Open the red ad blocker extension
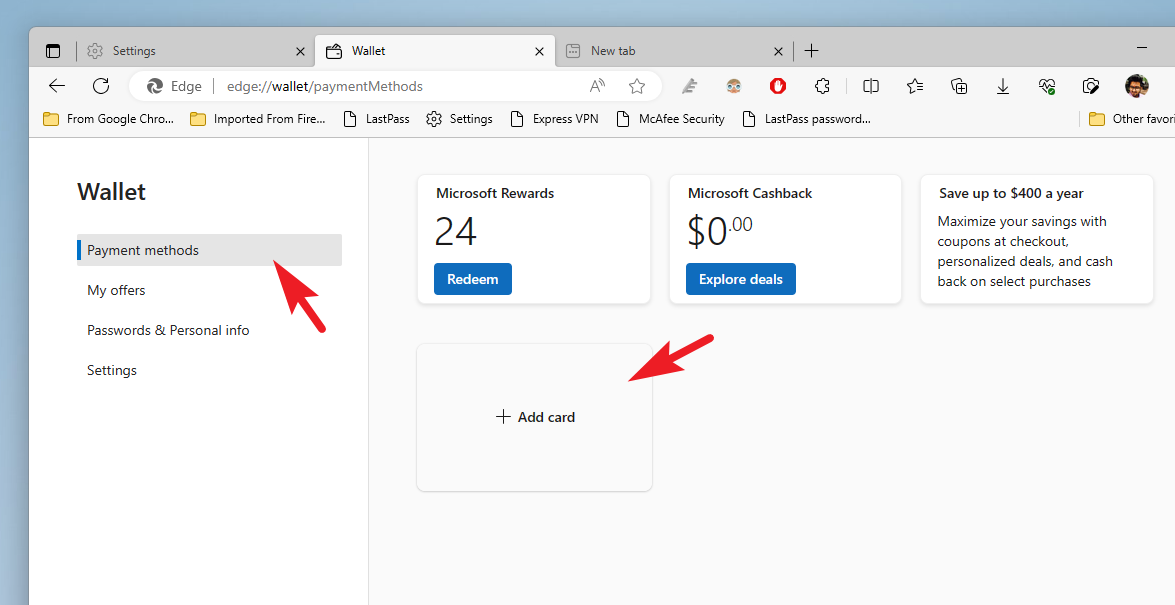This screenshot has height=605, width=1175. click(x=778, y=86)
